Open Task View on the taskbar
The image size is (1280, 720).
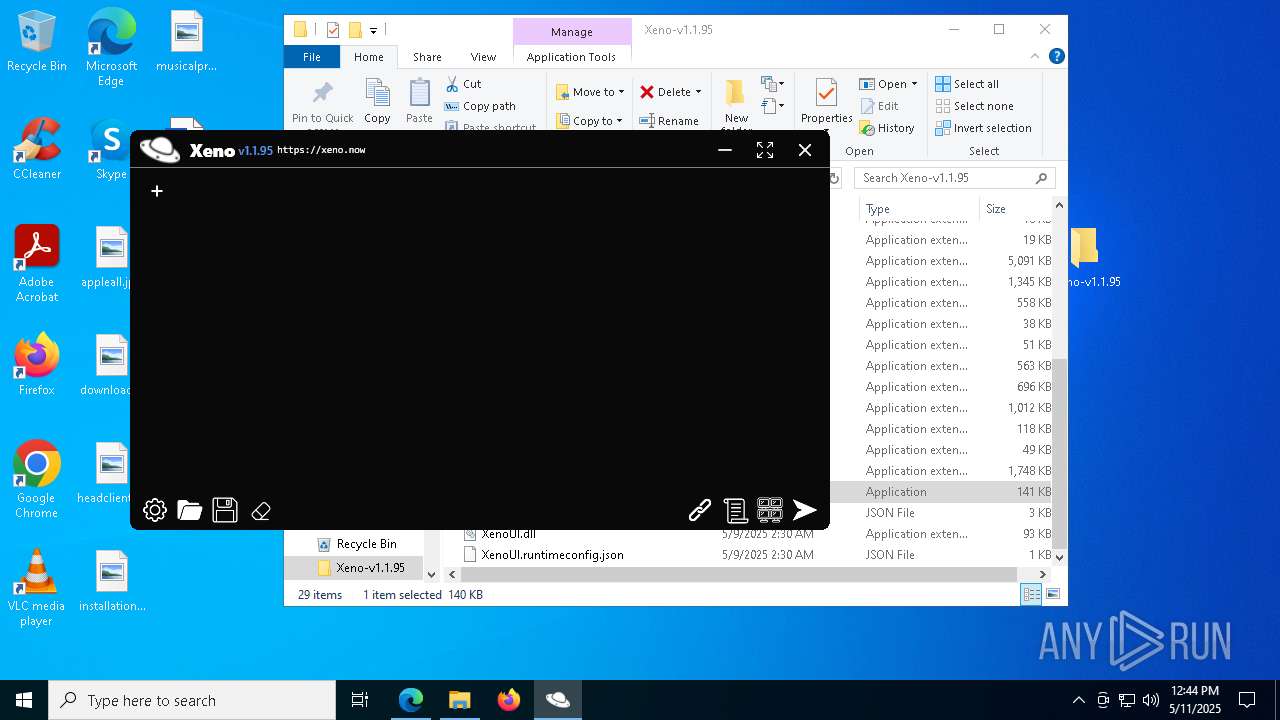click(360, 700)
